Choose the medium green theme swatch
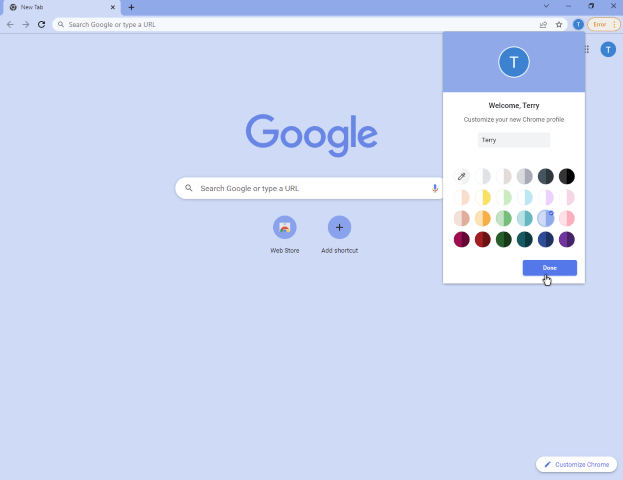This screenshot has height=480, width=623. pyautogui.click(x=503, y=219)
